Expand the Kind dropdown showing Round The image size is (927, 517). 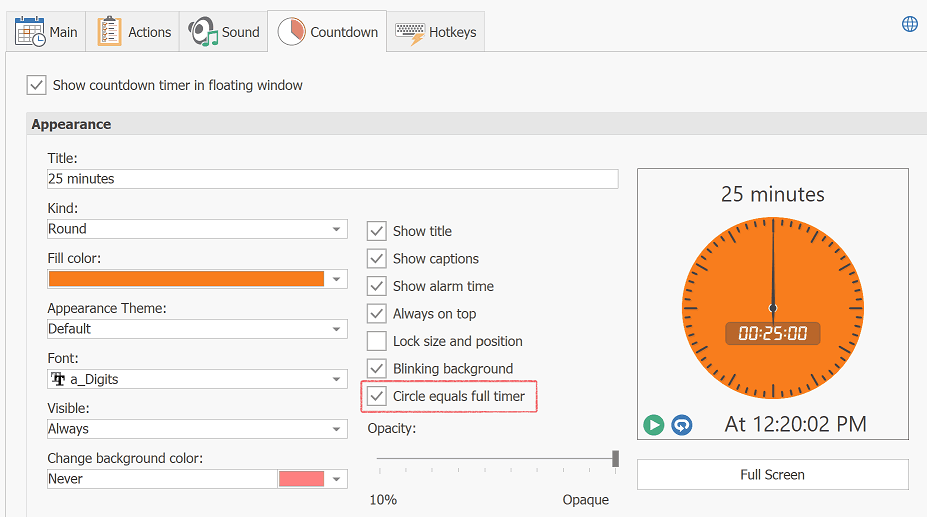pyautogui.click(x=197, y=229)
